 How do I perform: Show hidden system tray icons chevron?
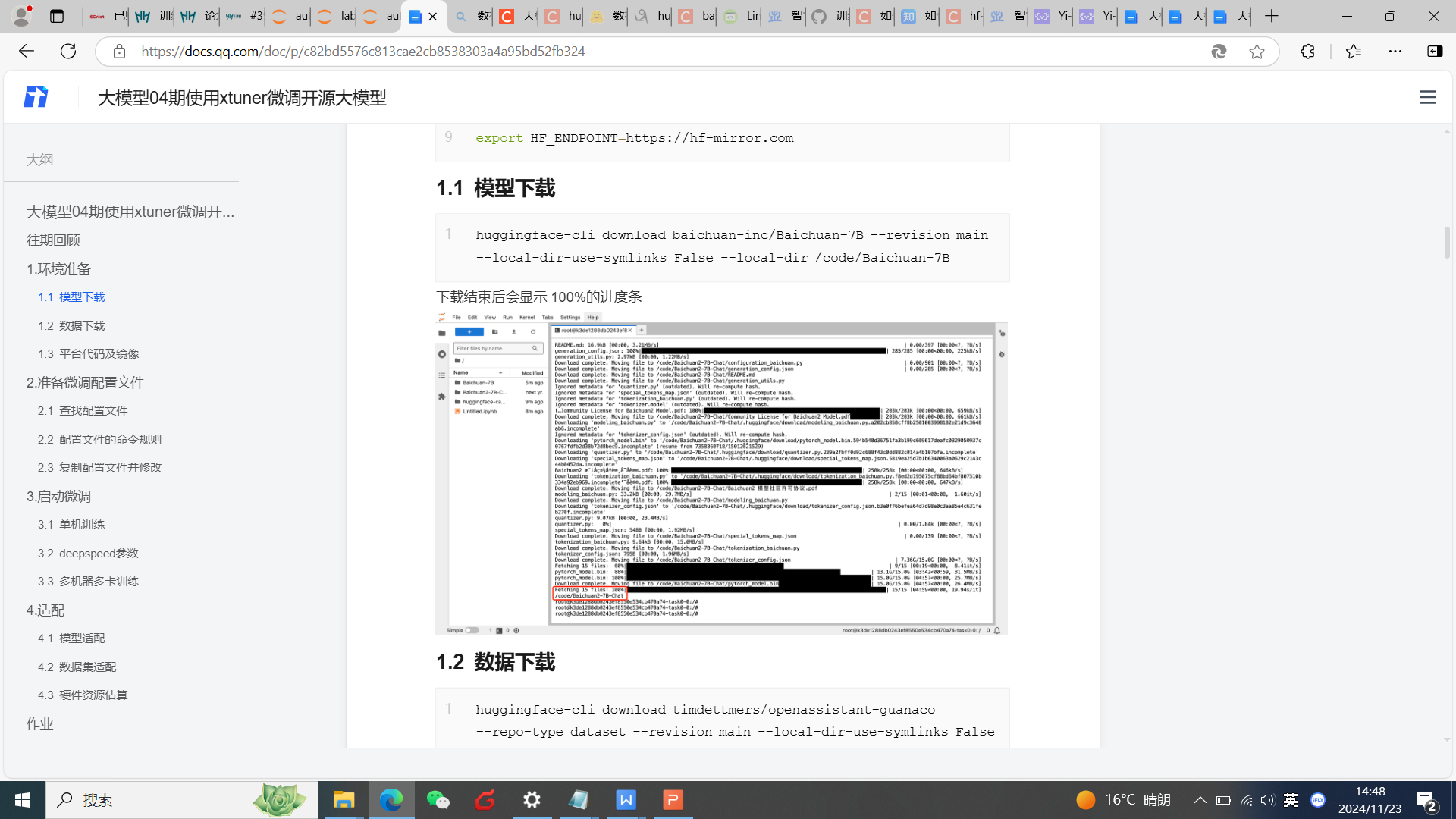(1200, 800)
